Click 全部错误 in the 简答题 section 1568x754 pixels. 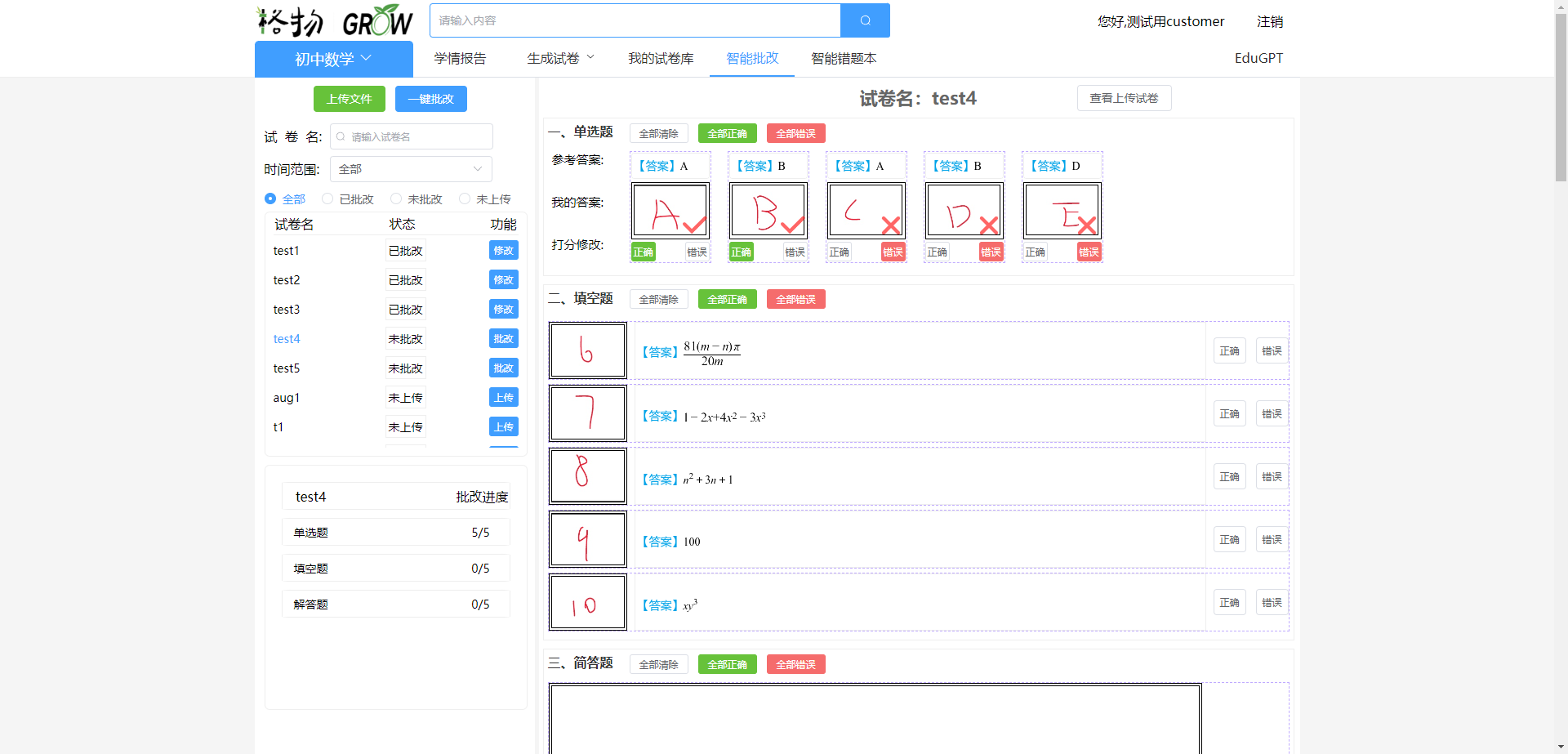[x=796, y=664]
